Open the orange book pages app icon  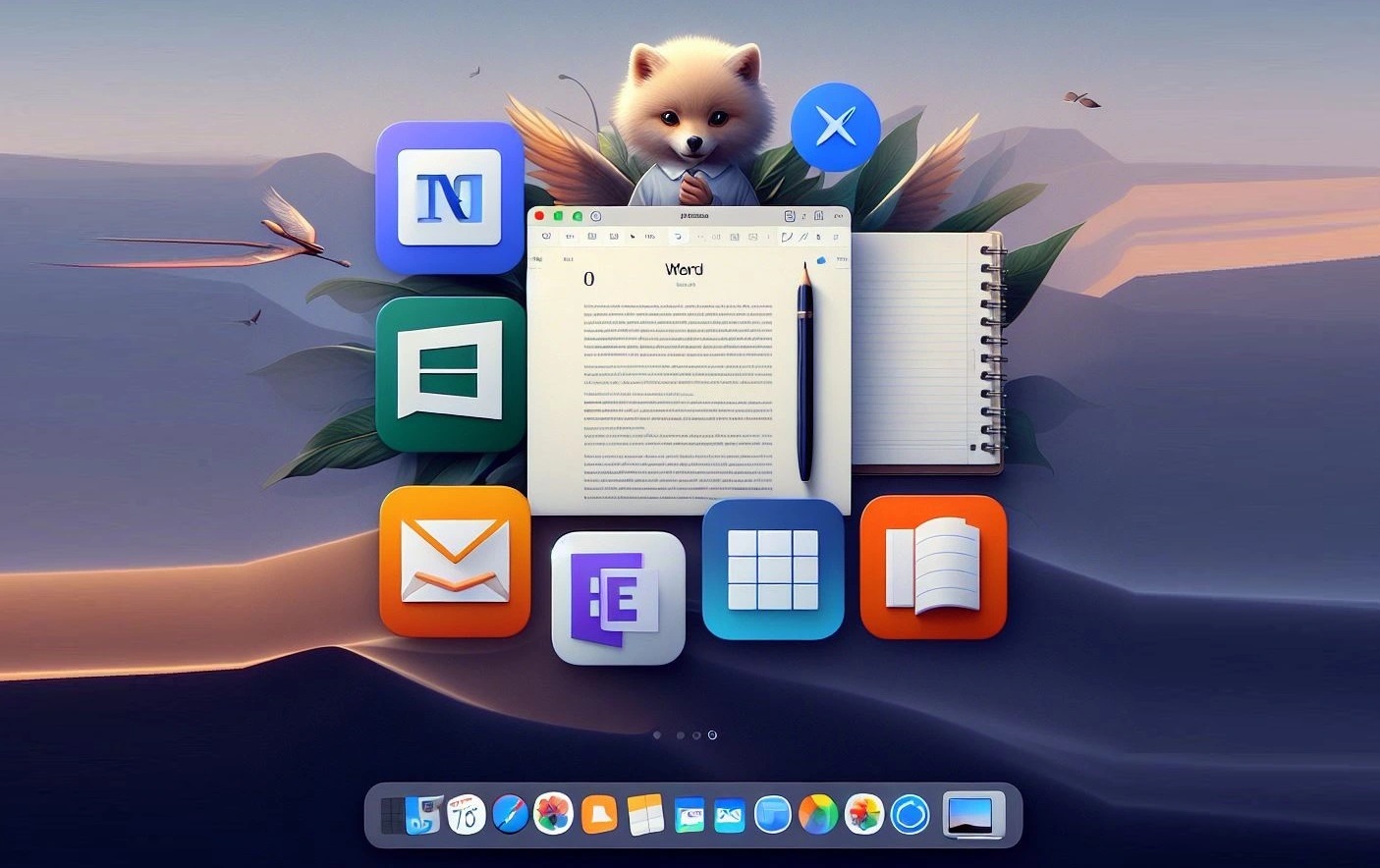933,567
